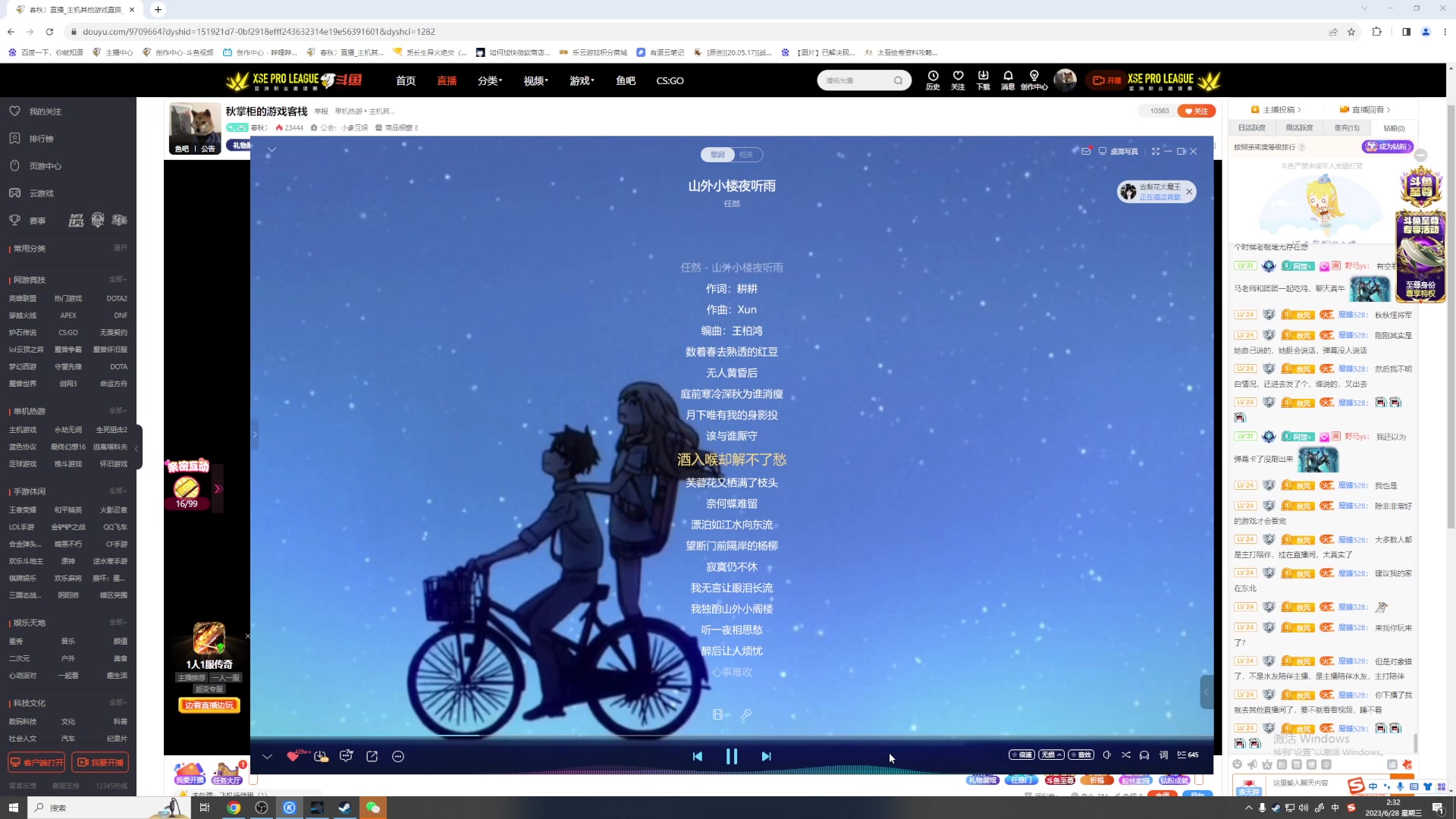This screenshot has width=1456, height=819.
Task: Share the current song
Action: [x=372, y=756]
